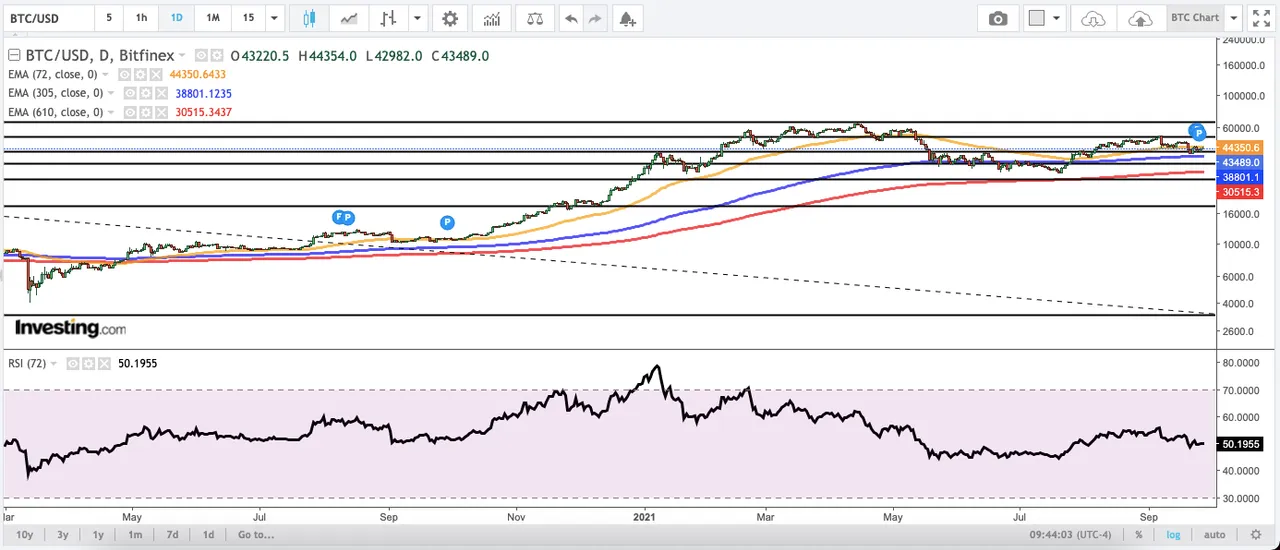This screenshot has width=1280, height=550.
Task: Select the 1h timeframe
Action: tap(141, 18)
